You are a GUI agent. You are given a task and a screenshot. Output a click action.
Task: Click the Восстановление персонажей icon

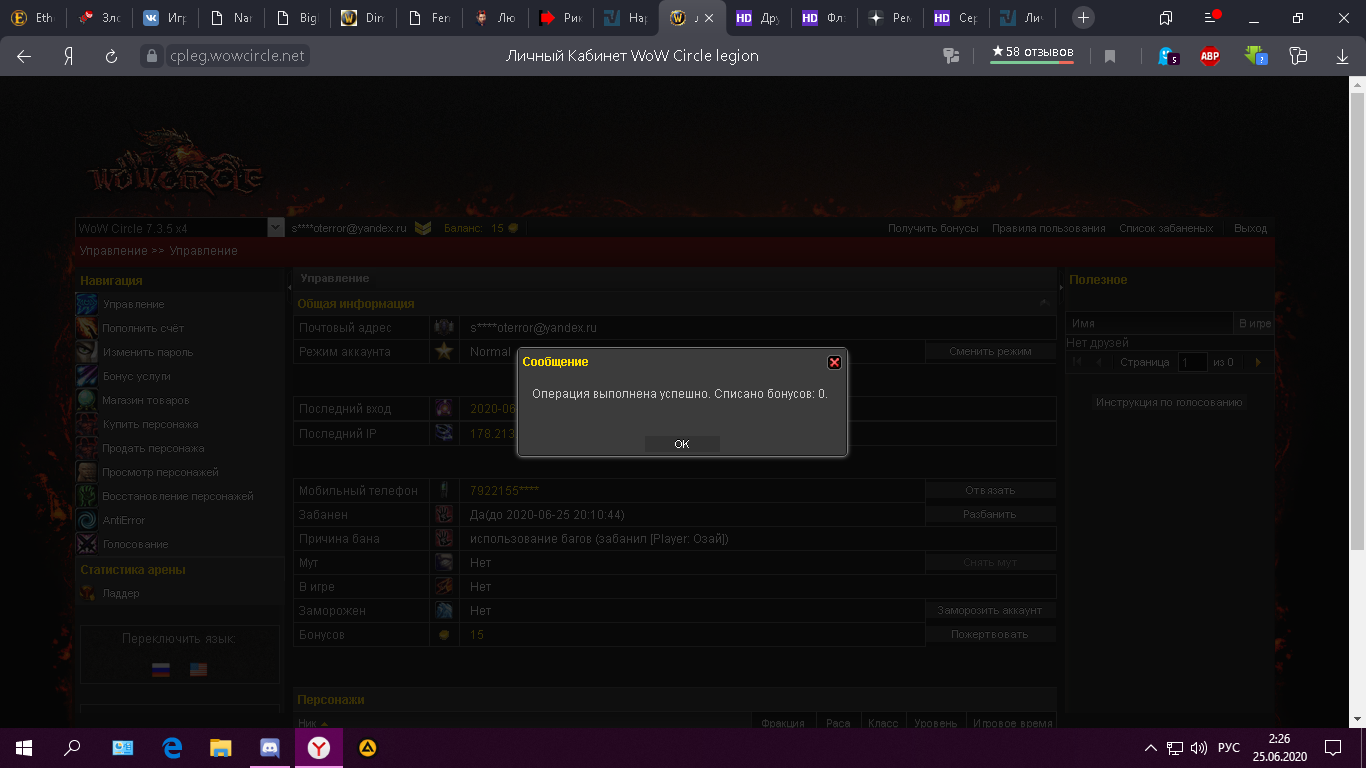[x=88, y=496]
